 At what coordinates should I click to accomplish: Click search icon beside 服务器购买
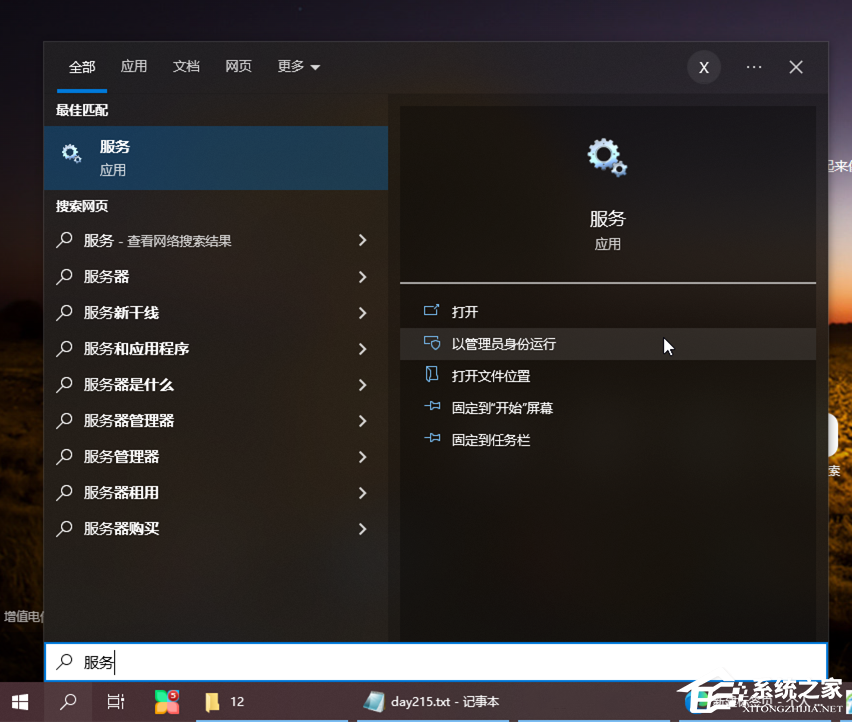(x=65, y=528)
